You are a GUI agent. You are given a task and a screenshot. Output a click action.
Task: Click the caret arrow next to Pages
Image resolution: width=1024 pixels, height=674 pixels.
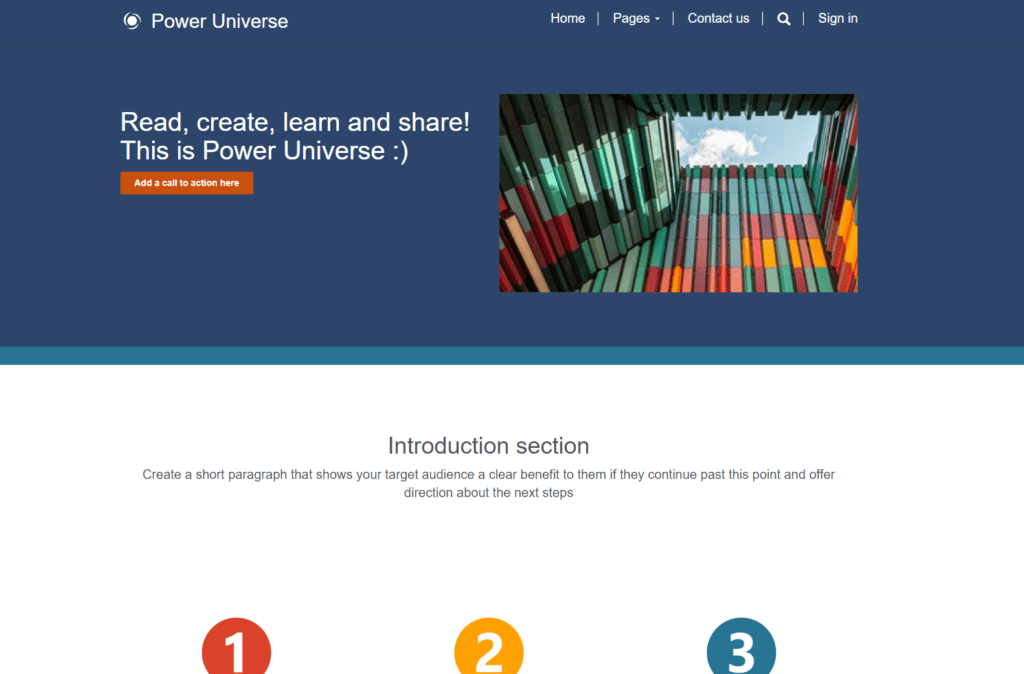659,18
